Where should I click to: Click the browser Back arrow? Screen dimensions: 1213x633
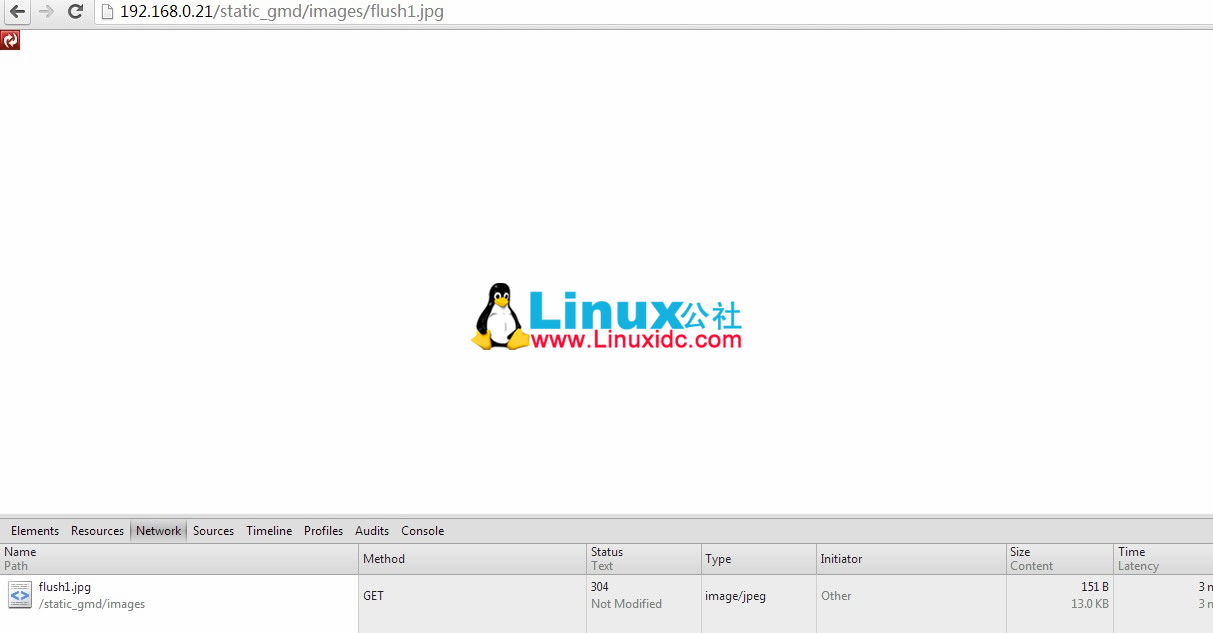17,12
